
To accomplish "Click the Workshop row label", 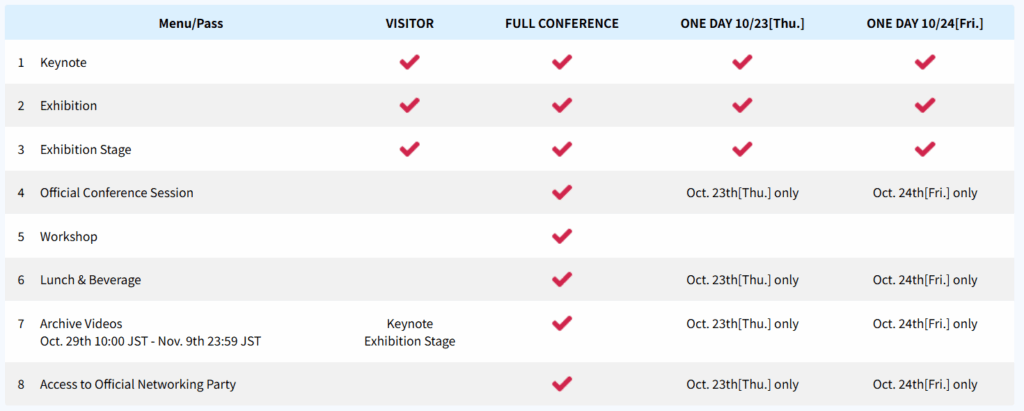I will 68,237.
